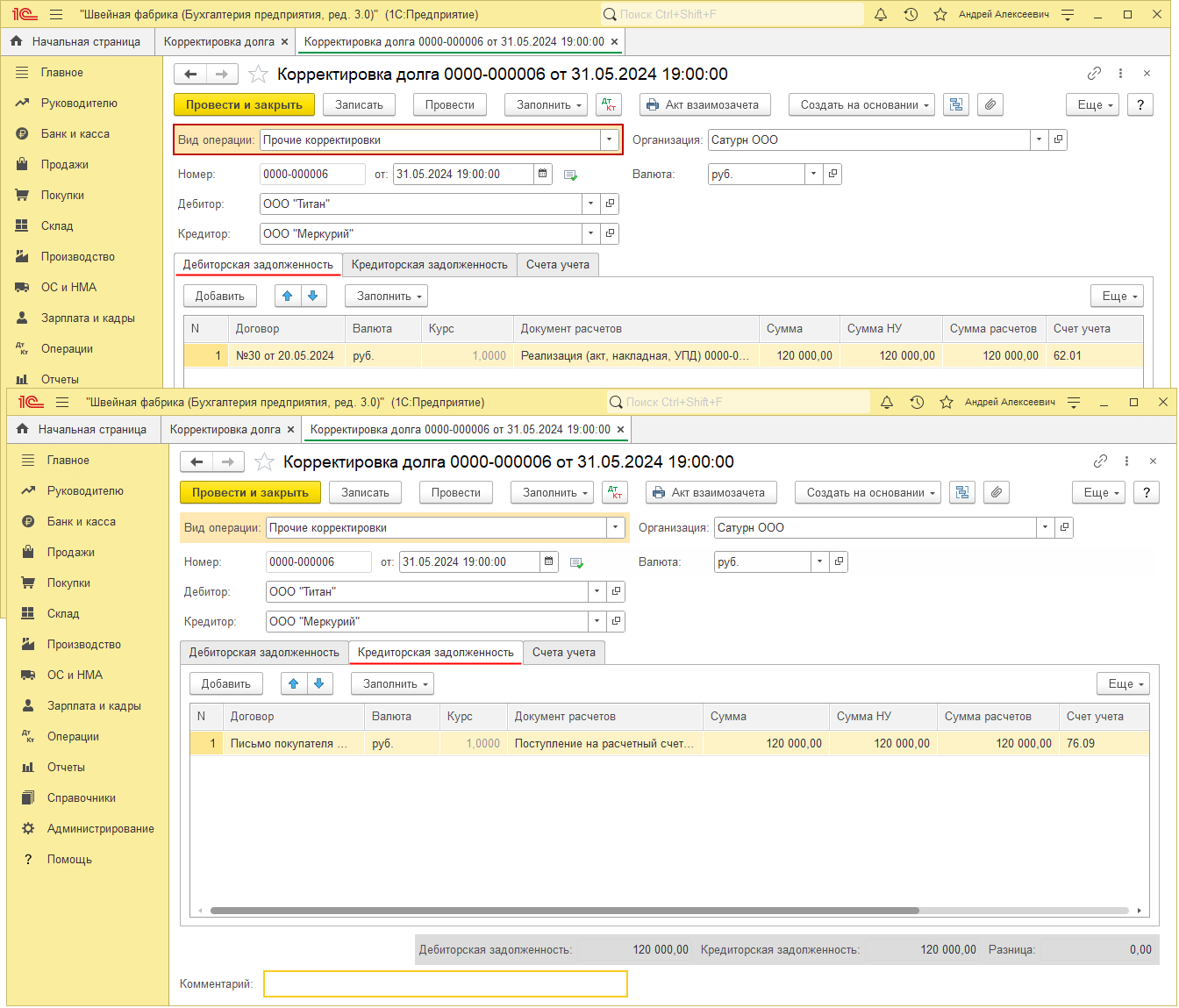Screen dimensions: 1179x1008
Task: Open Создать на основании dropdown in the lower window
Action: click(x=867, y=493)
